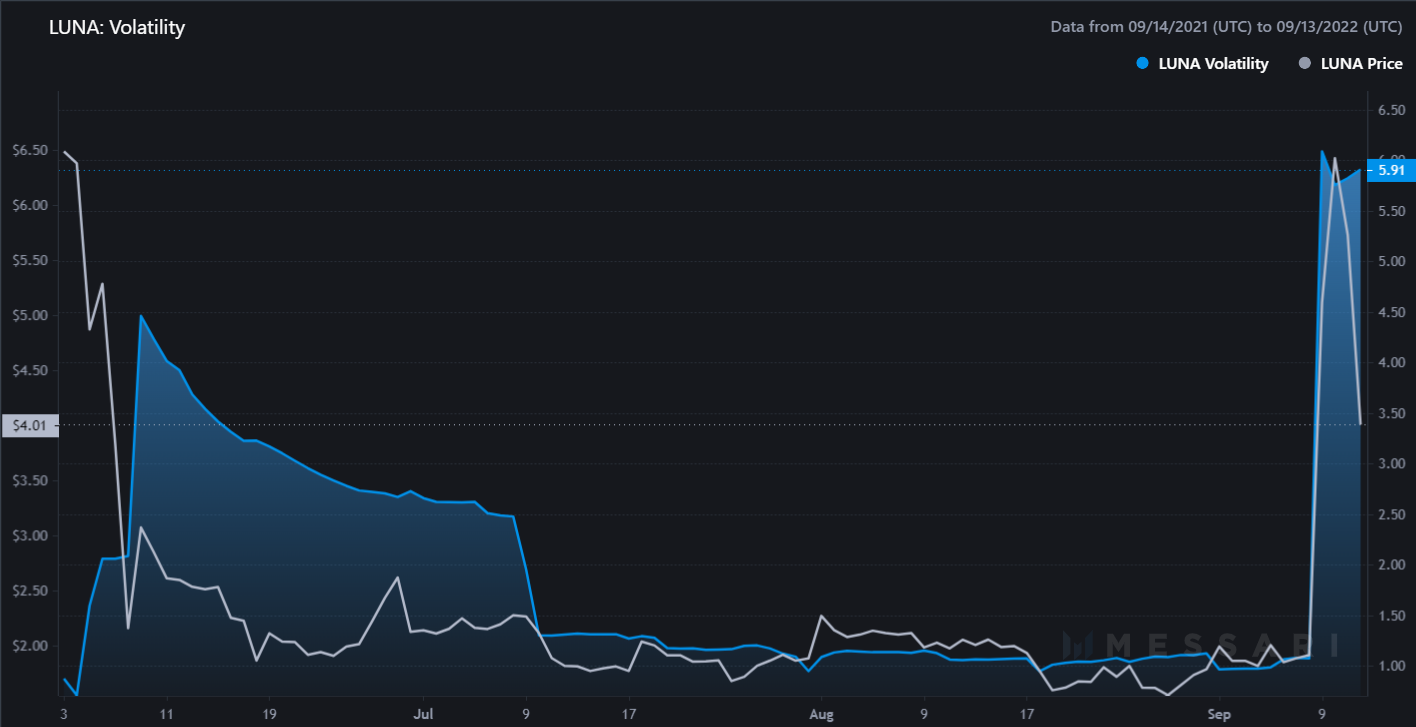Click the 3 date tick at axis start
1416x727 pixels.
tap(63, 715)
